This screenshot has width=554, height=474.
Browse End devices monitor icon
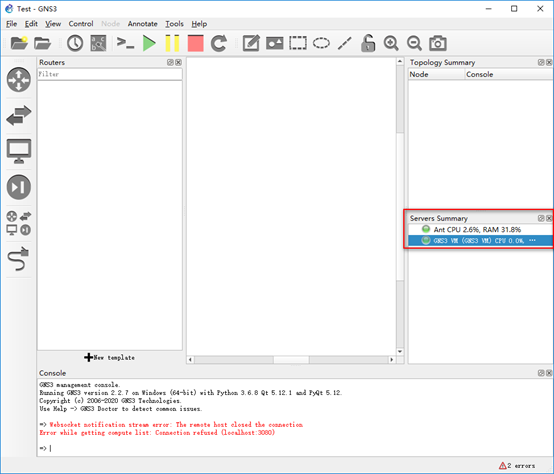click(19, 151)
